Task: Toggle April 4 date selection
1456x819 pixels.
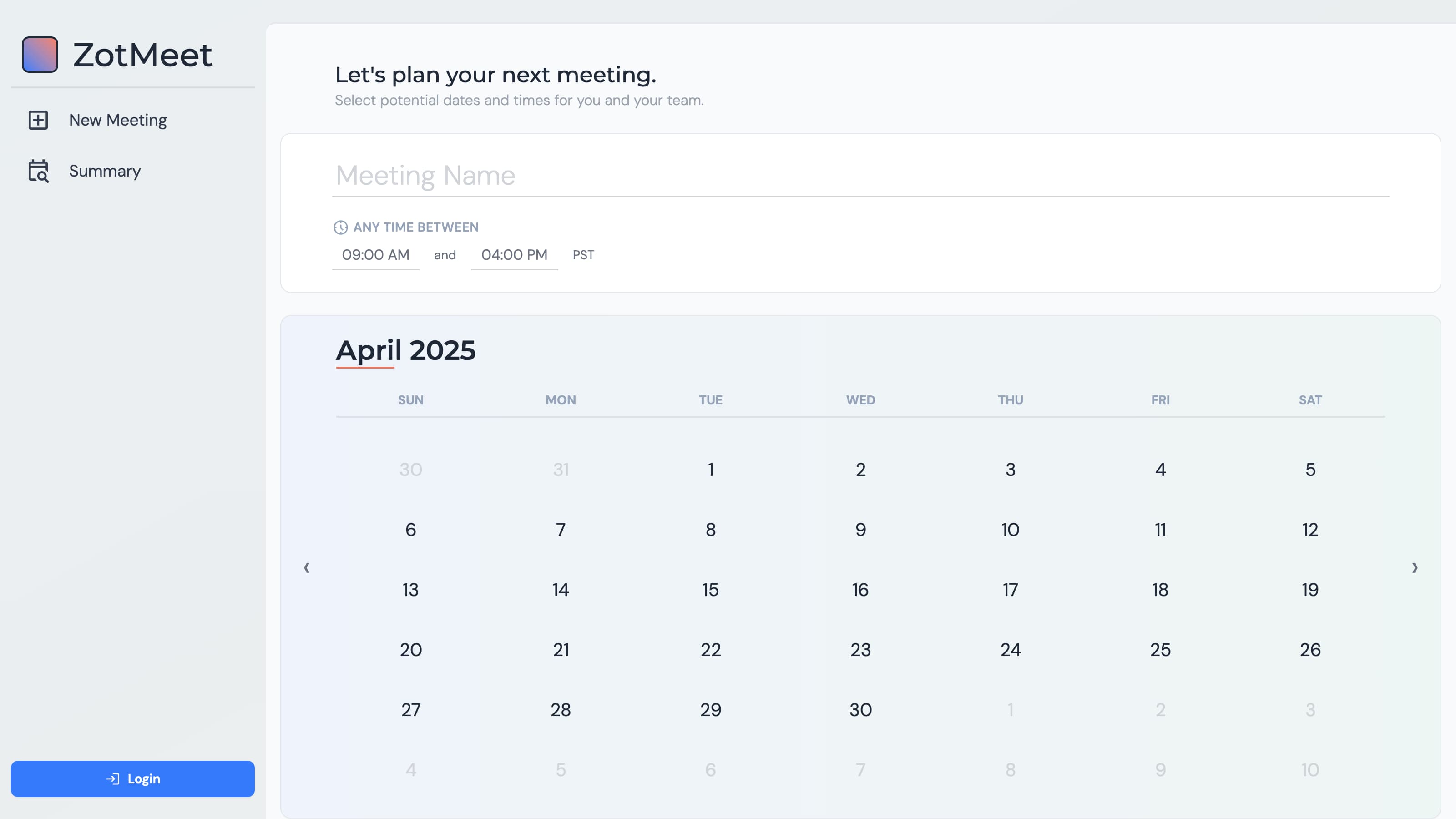Action: point(1160,470)
